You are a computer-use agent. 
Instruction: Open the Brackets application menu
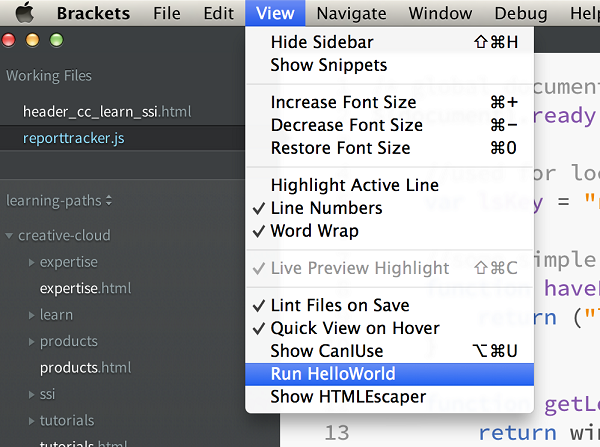click(x=93, y=13)
